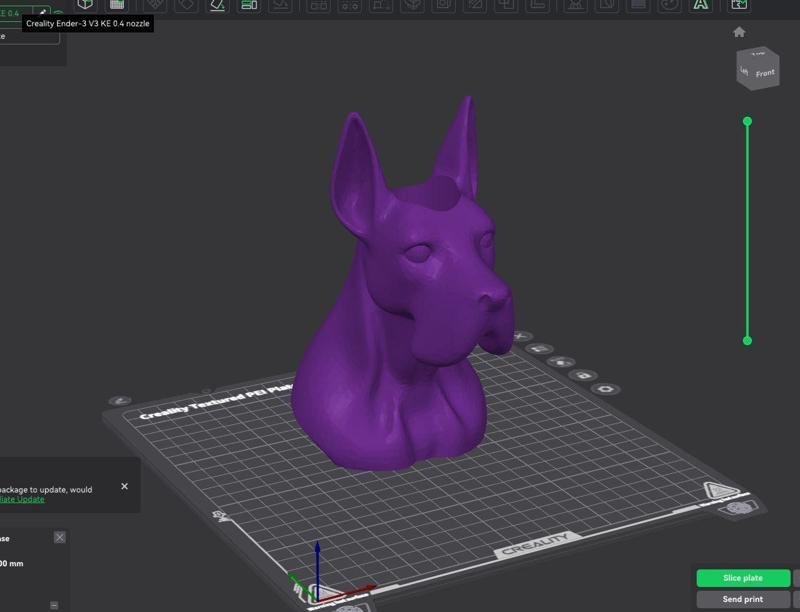Viewport: 800px width, 612px height.
Task: Toggle the plate lock icon
Action: [584, 375]
